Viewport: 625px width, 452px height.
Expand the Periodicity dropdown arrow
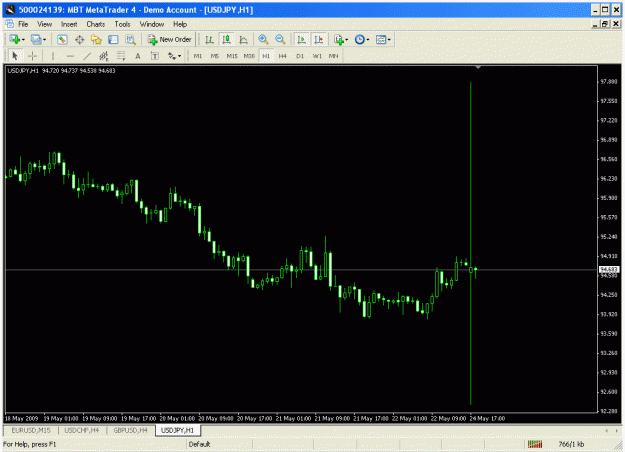tap(368, 39)
